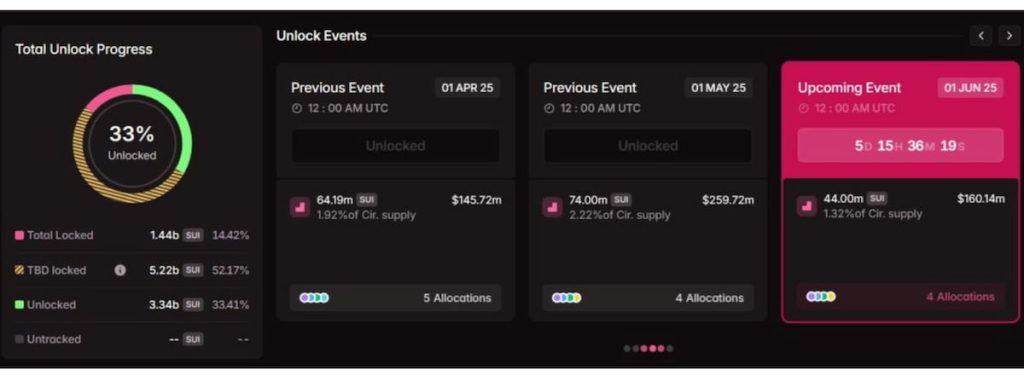Screen dimensions: 1024x381
Task: Click the carousel pagination dots below events
Action: (648, 348)
